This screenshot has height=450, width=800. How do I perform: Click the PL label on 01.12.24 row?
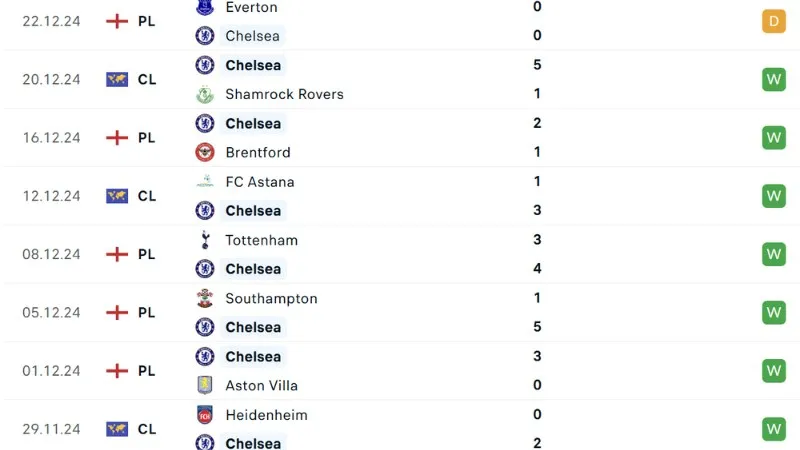146,371
